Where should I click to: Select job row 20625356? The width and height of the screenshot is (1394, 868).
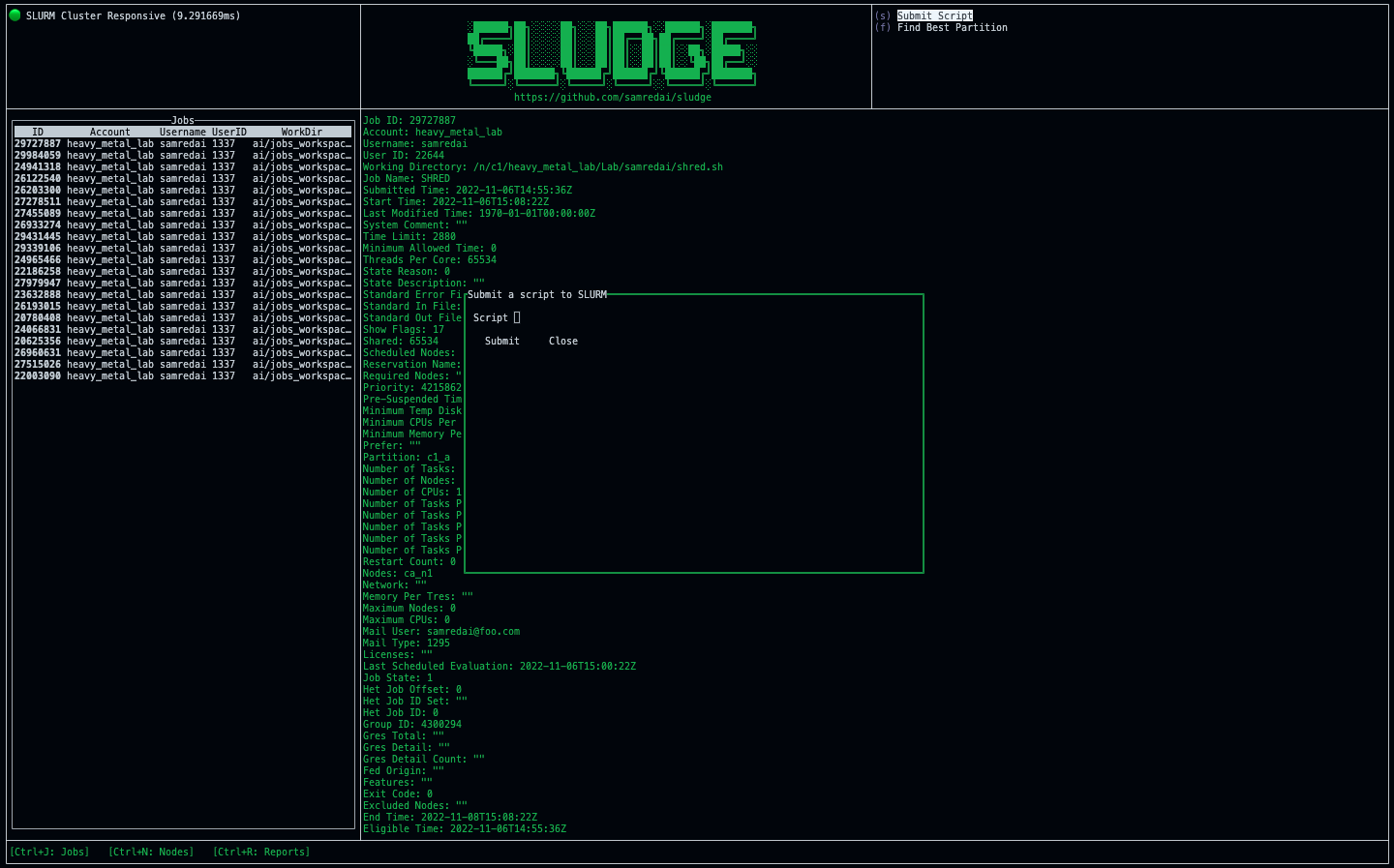183,341
